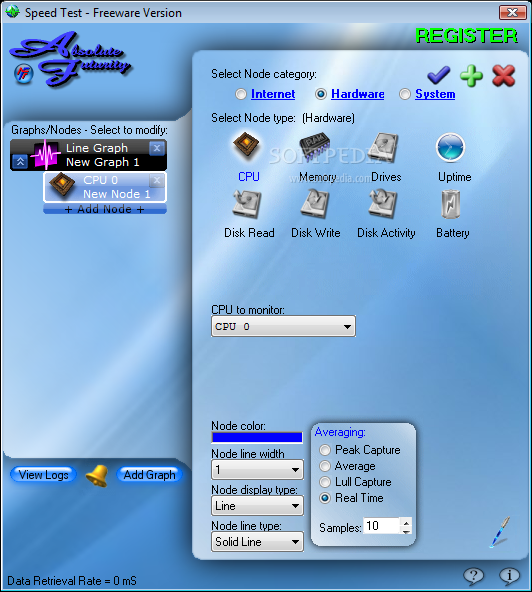The height and width of the screenshot is (592, 532).
Task: Close the Line Graph New Graph 1
Action: click(157, 148)
